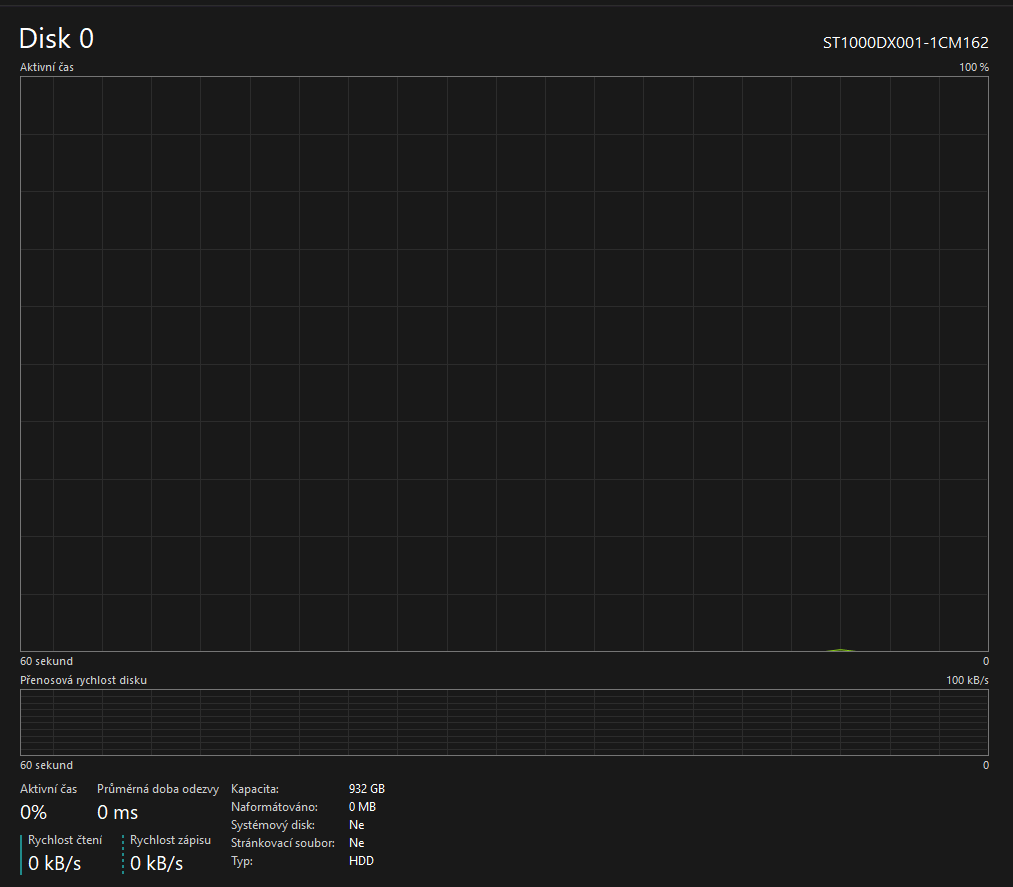Click the 60 sekund label under the activity graph
The width and height of the screenshot is (1013, 887).
46,661
